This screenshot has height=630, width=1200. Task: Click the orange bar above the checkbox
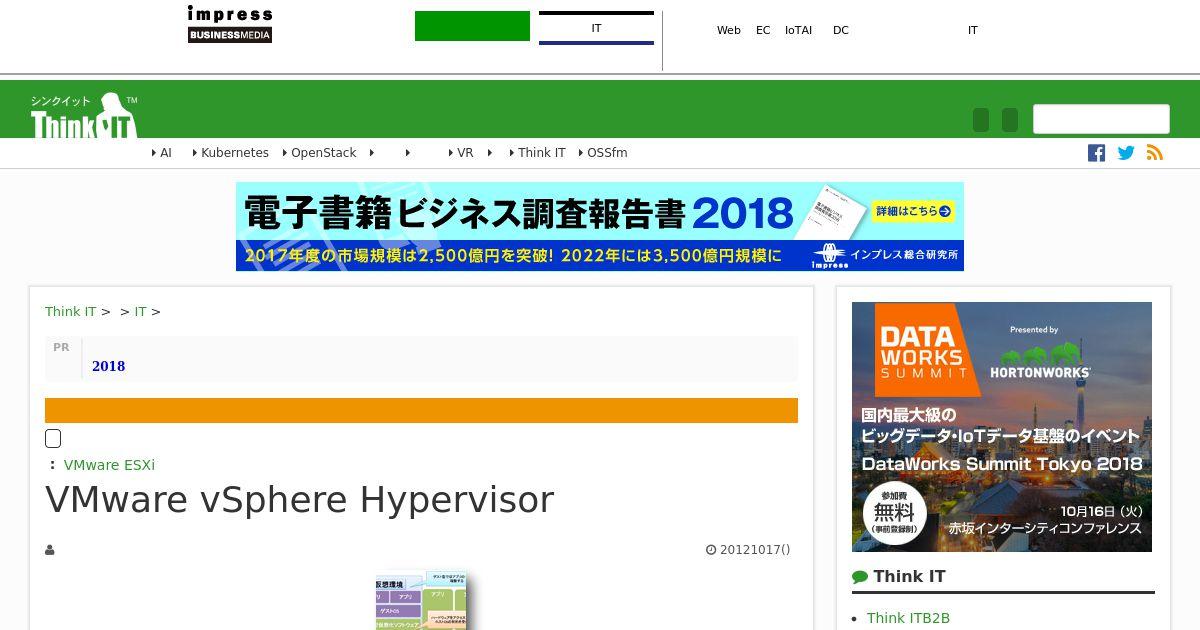click(421, 410)
